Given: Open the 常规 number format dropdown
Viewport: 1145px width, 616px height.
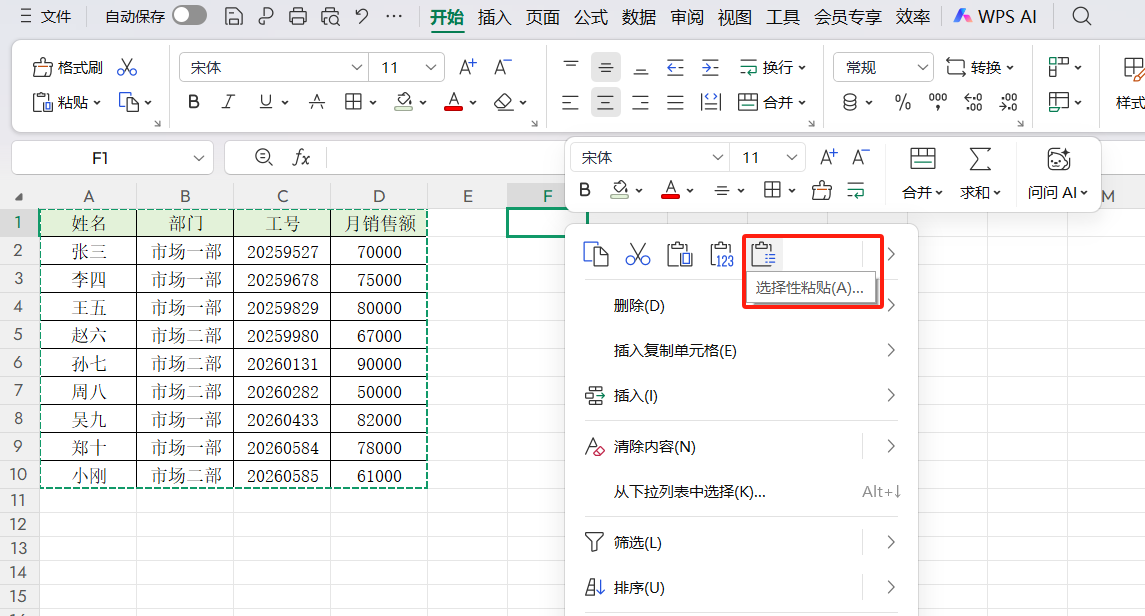Looking at the screenshot, I should 881,67.
